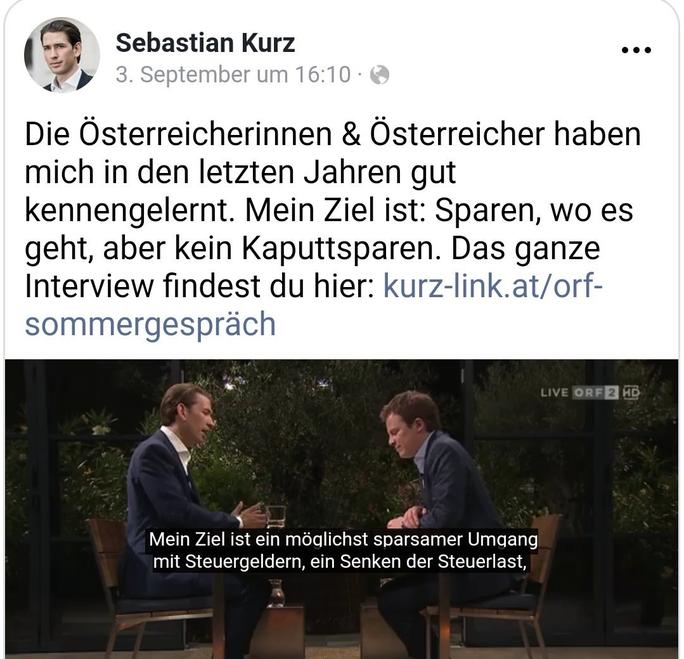Click the water glass on the table

click(x=276, y=516)
